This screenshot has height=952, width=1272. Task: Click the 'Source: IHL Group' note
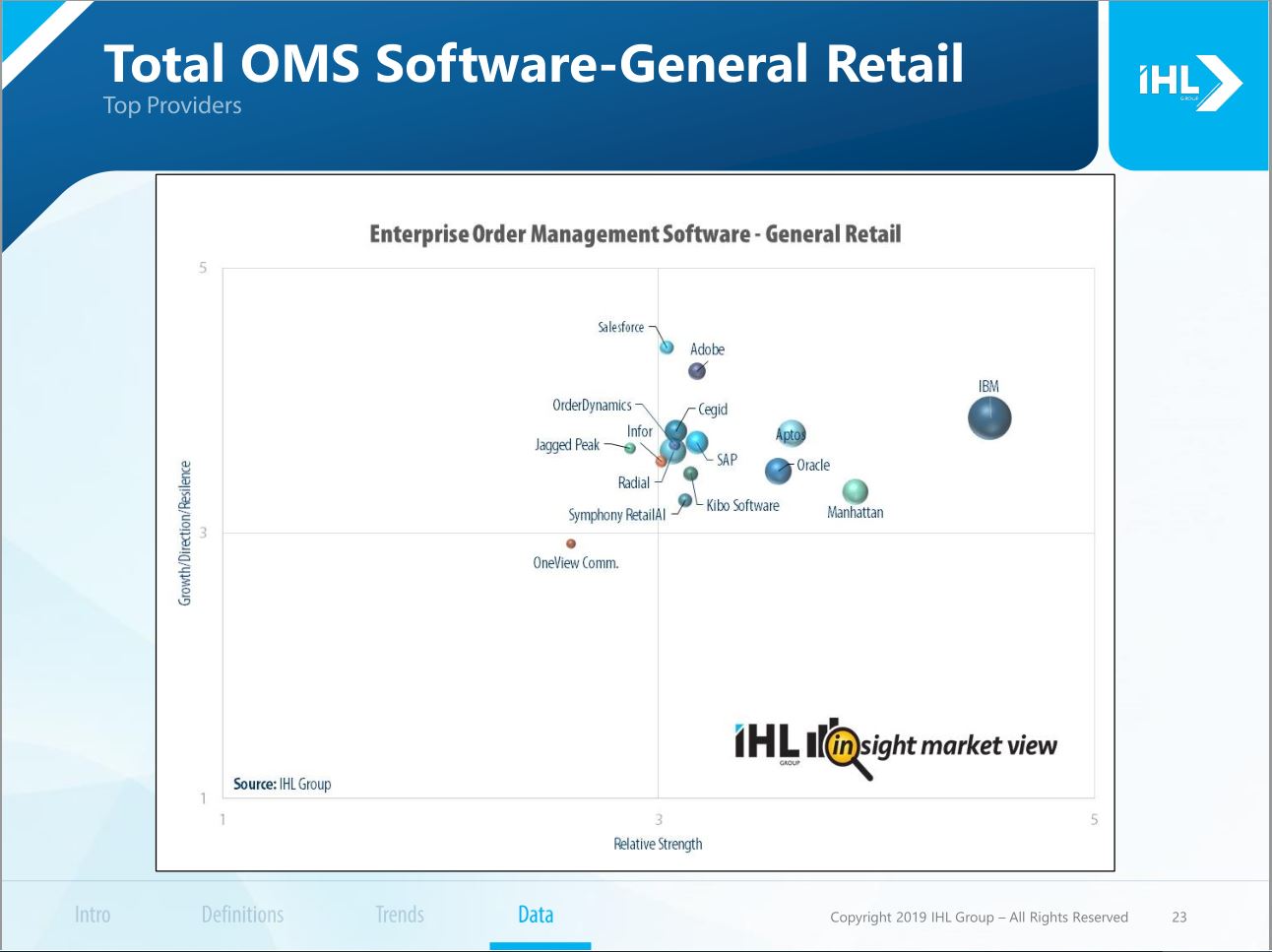[283, 784]
